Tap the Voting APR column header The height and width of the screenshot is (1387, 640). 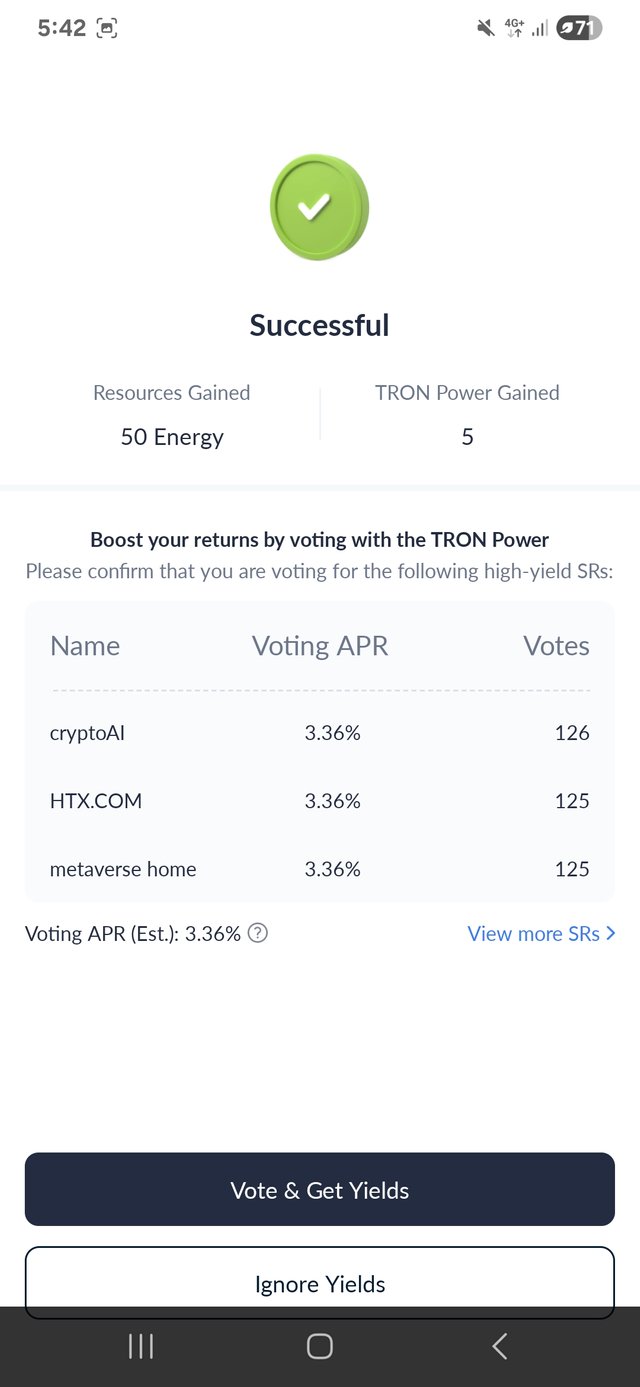point(320,646)
